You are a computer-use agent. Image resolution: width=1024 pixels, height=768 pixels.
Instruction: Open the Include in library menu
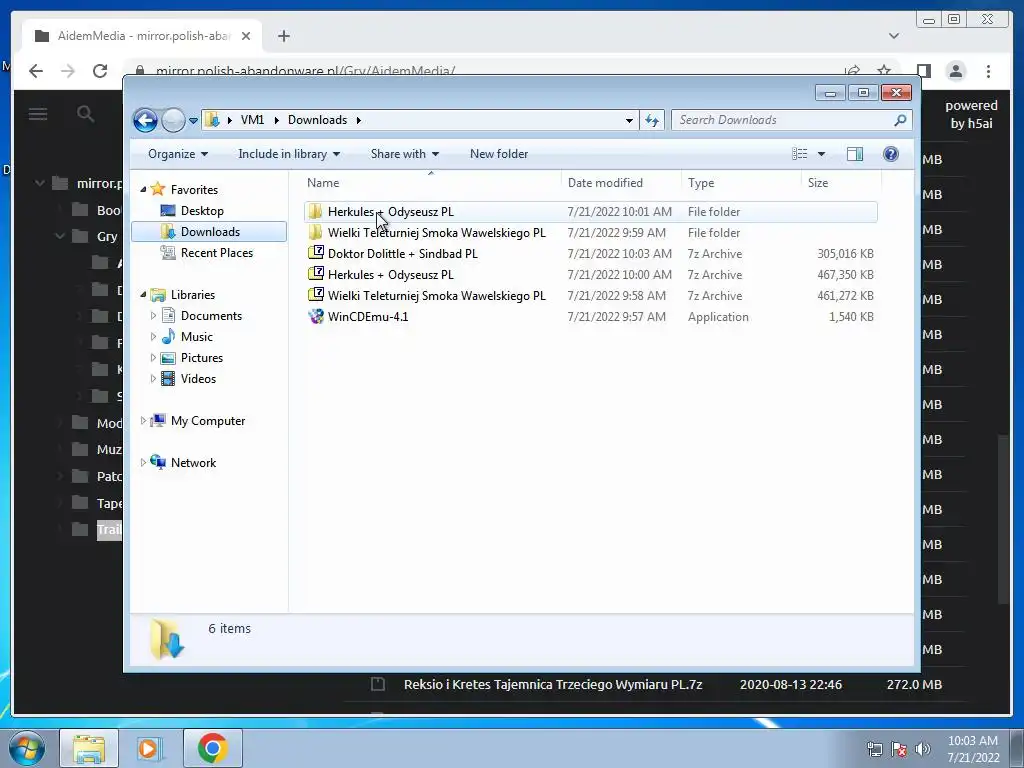point(289,154)
